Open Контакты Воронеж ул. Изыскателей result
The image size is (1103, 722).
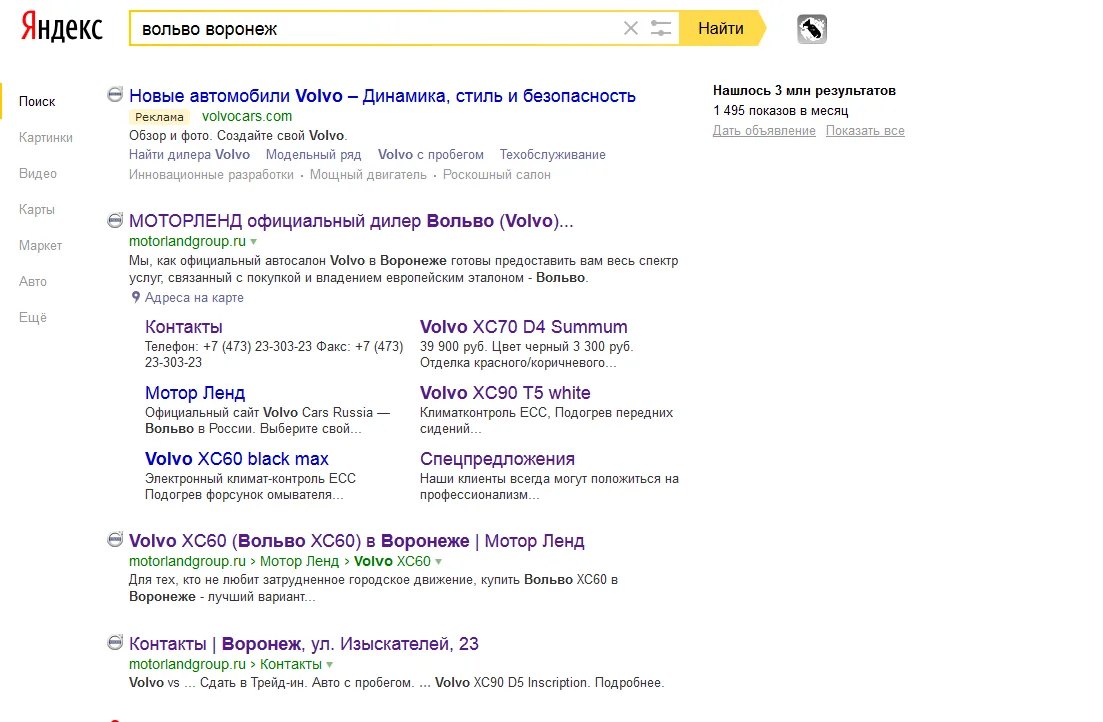pos(304,644)
